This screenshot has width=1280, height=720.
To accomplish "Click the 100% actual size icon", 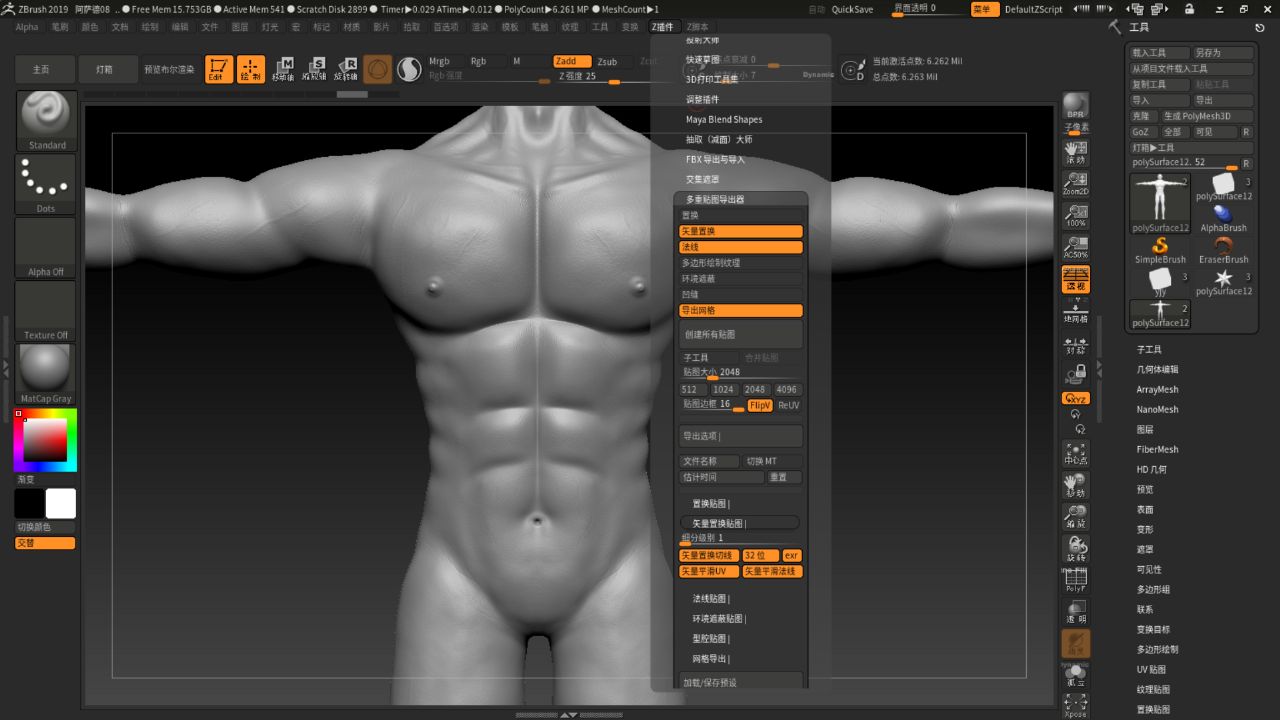I will point(1076,216).
